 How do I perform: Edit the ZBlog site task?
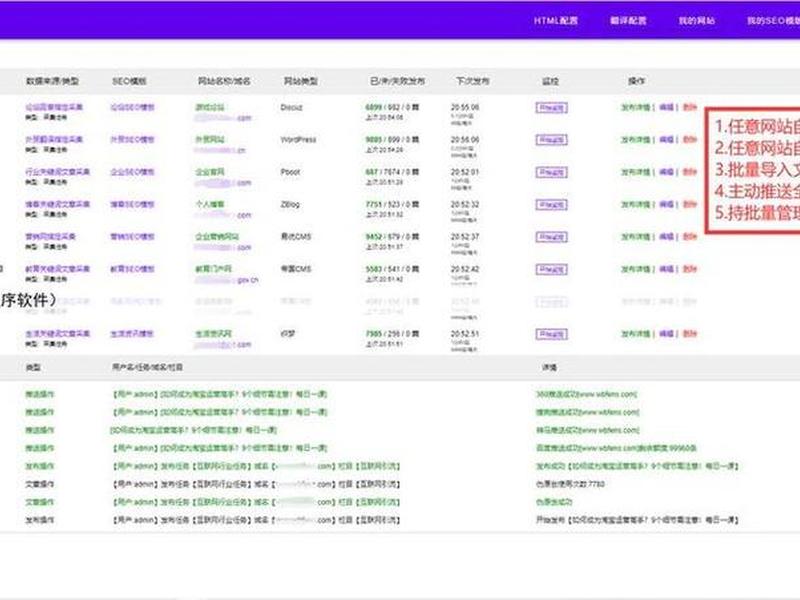point(666,205)
